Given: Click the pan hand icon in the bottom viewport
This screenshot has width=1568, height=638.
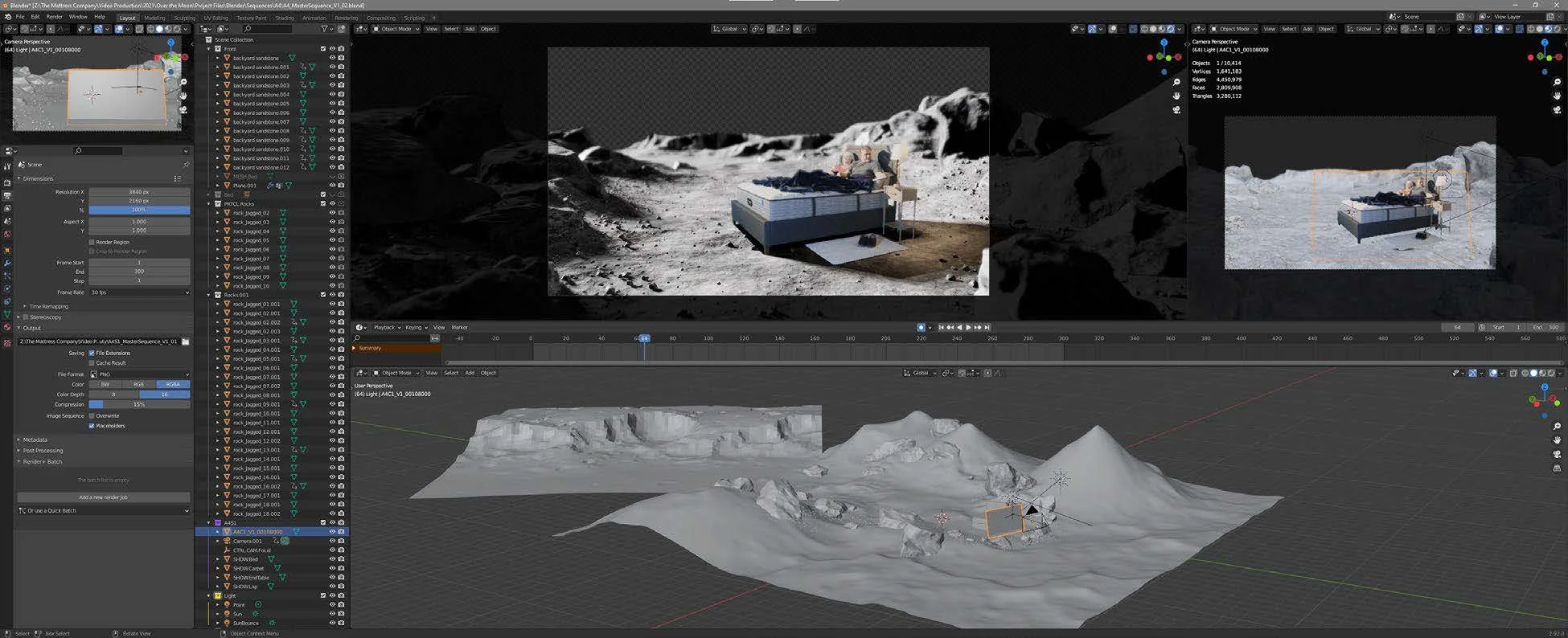Looking at the screenshot, I should click(1557, 440).
